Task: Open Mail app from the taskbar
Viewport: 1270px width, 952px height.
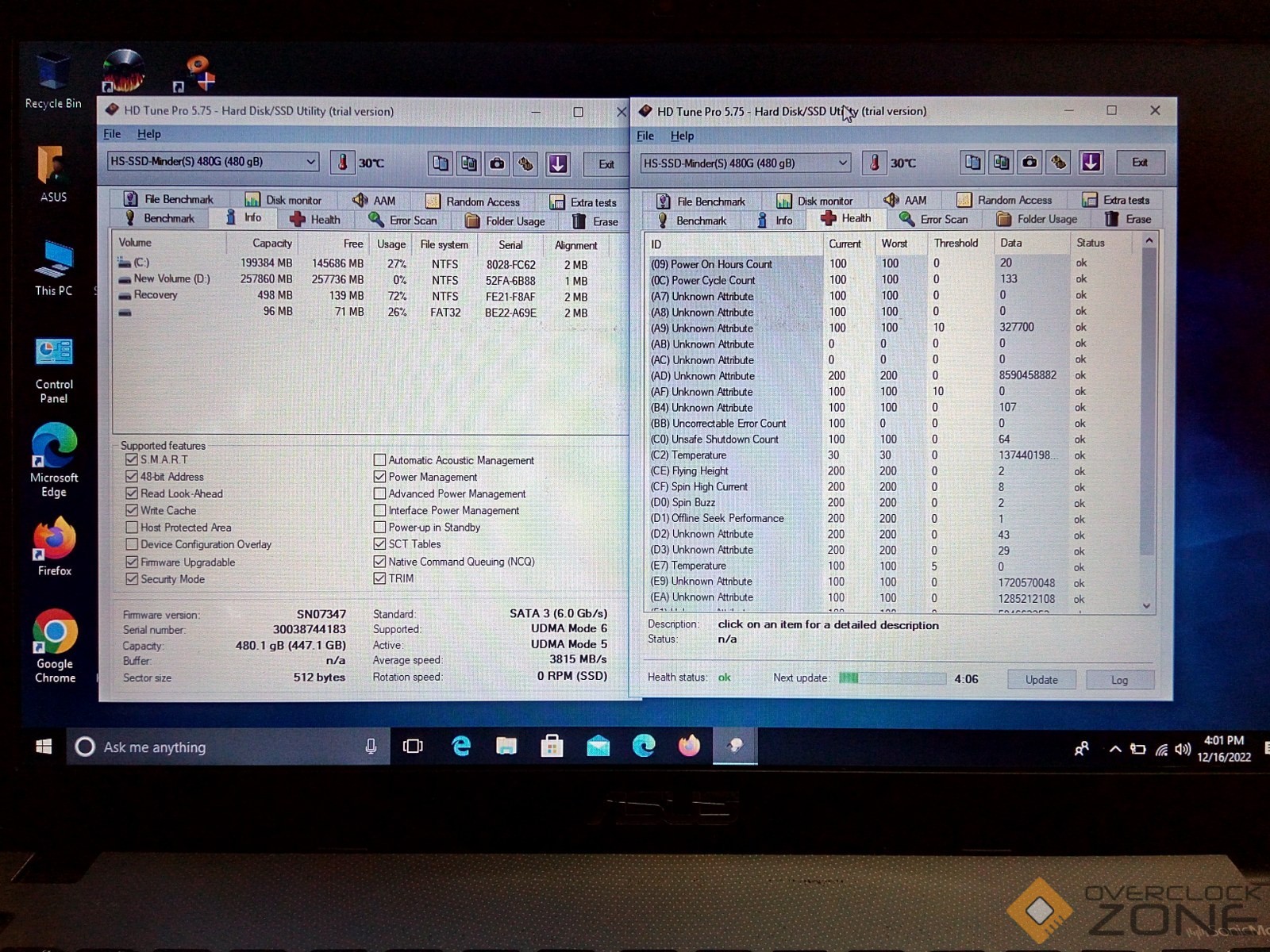Action: 598,747
